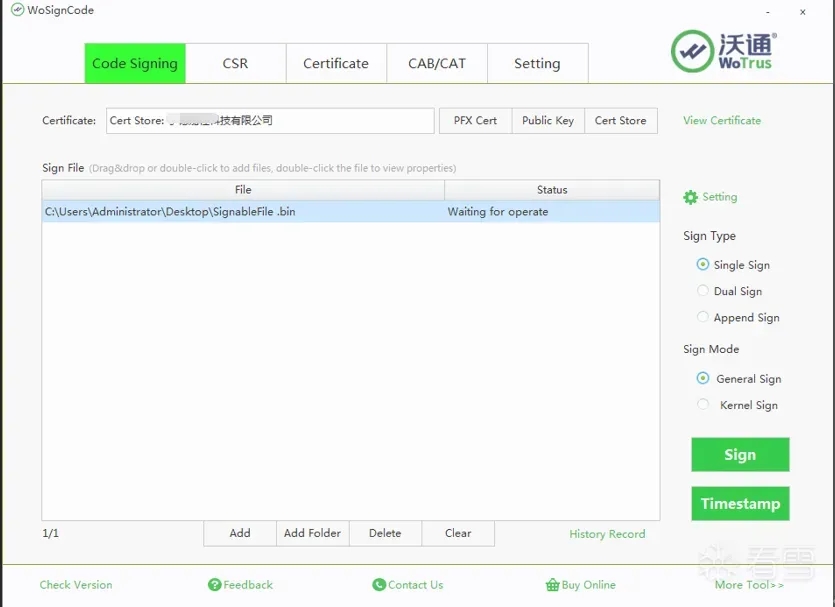
Task: Click the WoTrus logo at top right
Action: click(723, 51)
